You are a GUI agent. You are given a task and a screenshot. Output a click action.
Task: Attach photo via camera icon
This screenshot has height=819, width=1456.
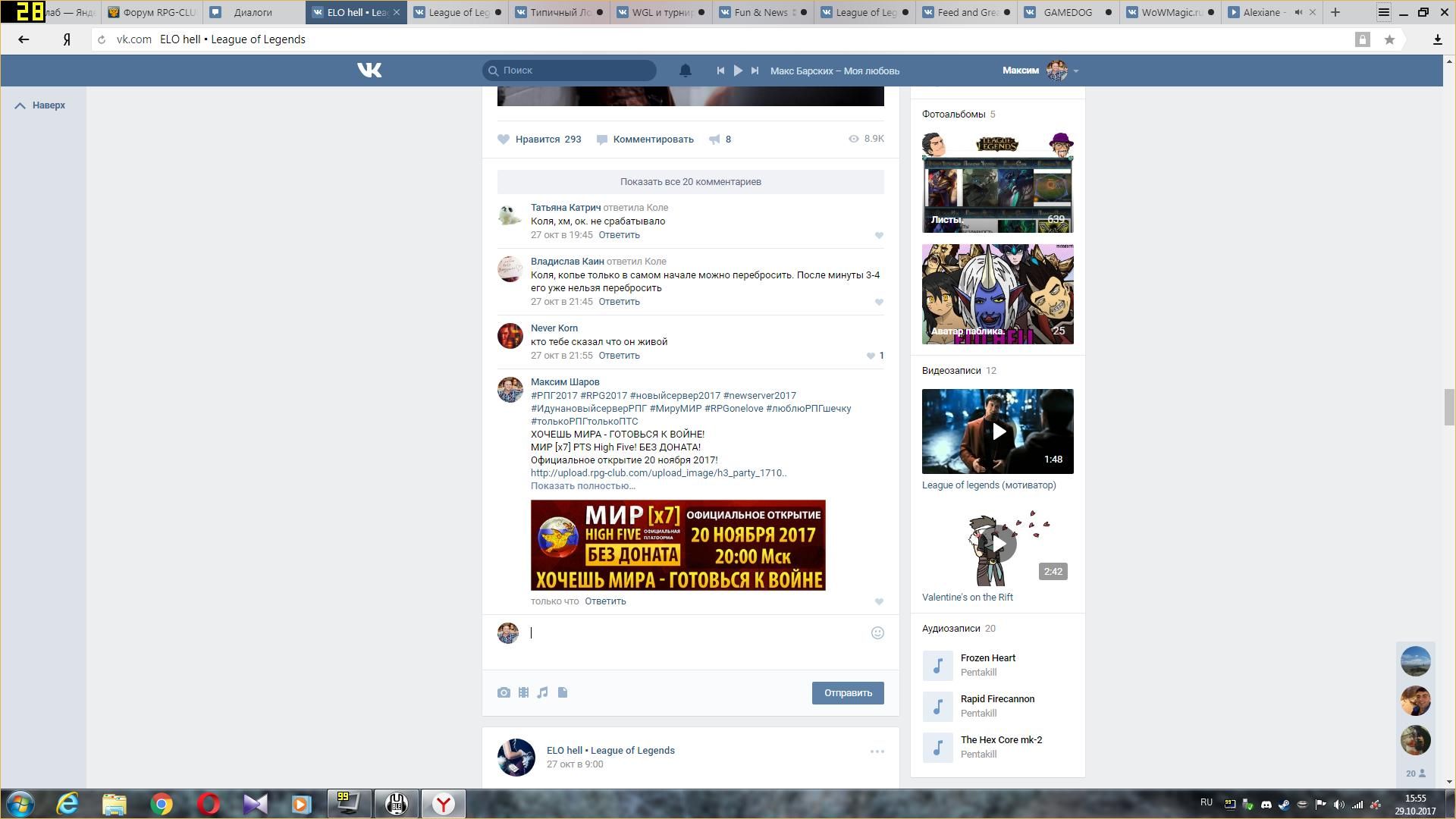click(x=504, y=692)
